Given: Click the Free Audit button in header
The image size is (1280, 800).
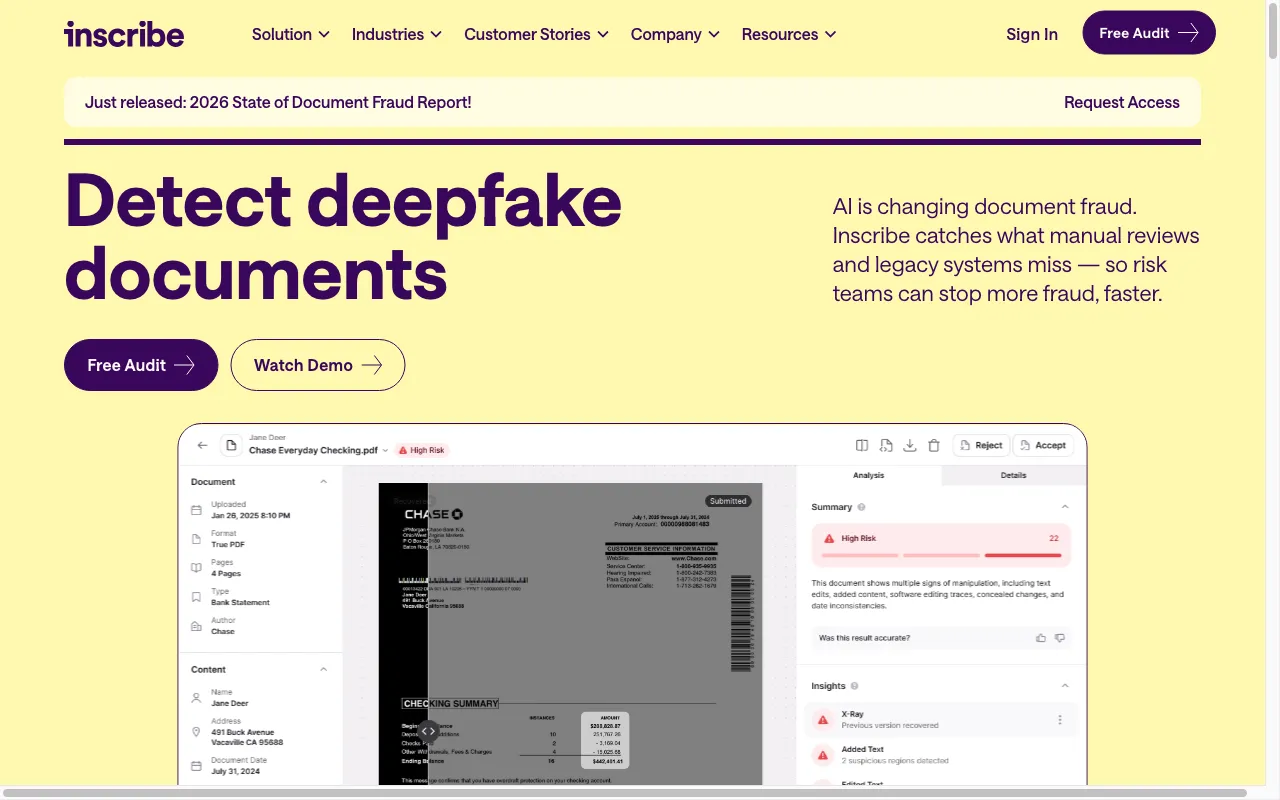Looking at the screenshot, I should click(1149, 33).
